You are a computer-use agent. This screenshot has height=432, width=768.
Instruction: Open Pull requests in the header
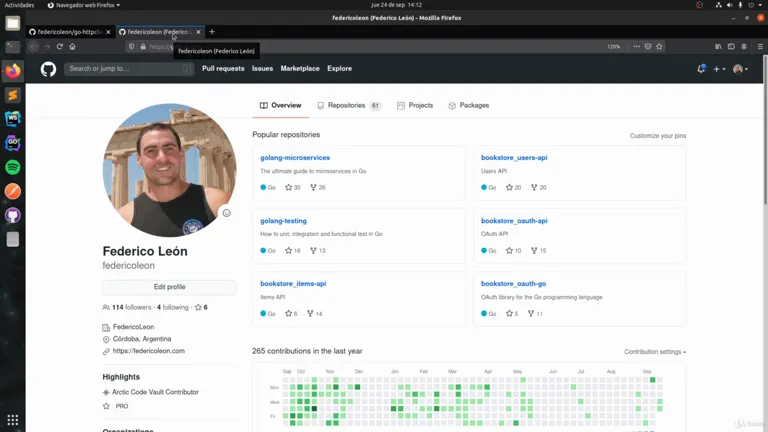tap(223, 69)
